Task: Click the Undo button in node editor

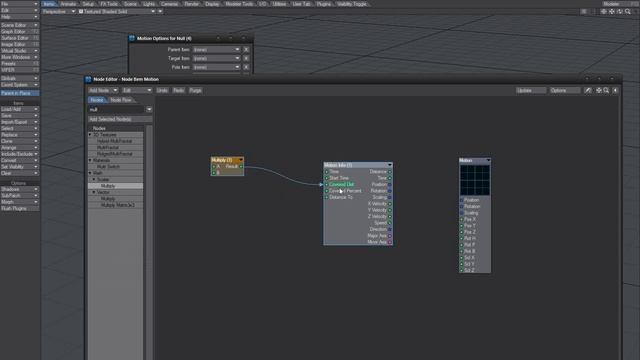Action: coord(162,90)
